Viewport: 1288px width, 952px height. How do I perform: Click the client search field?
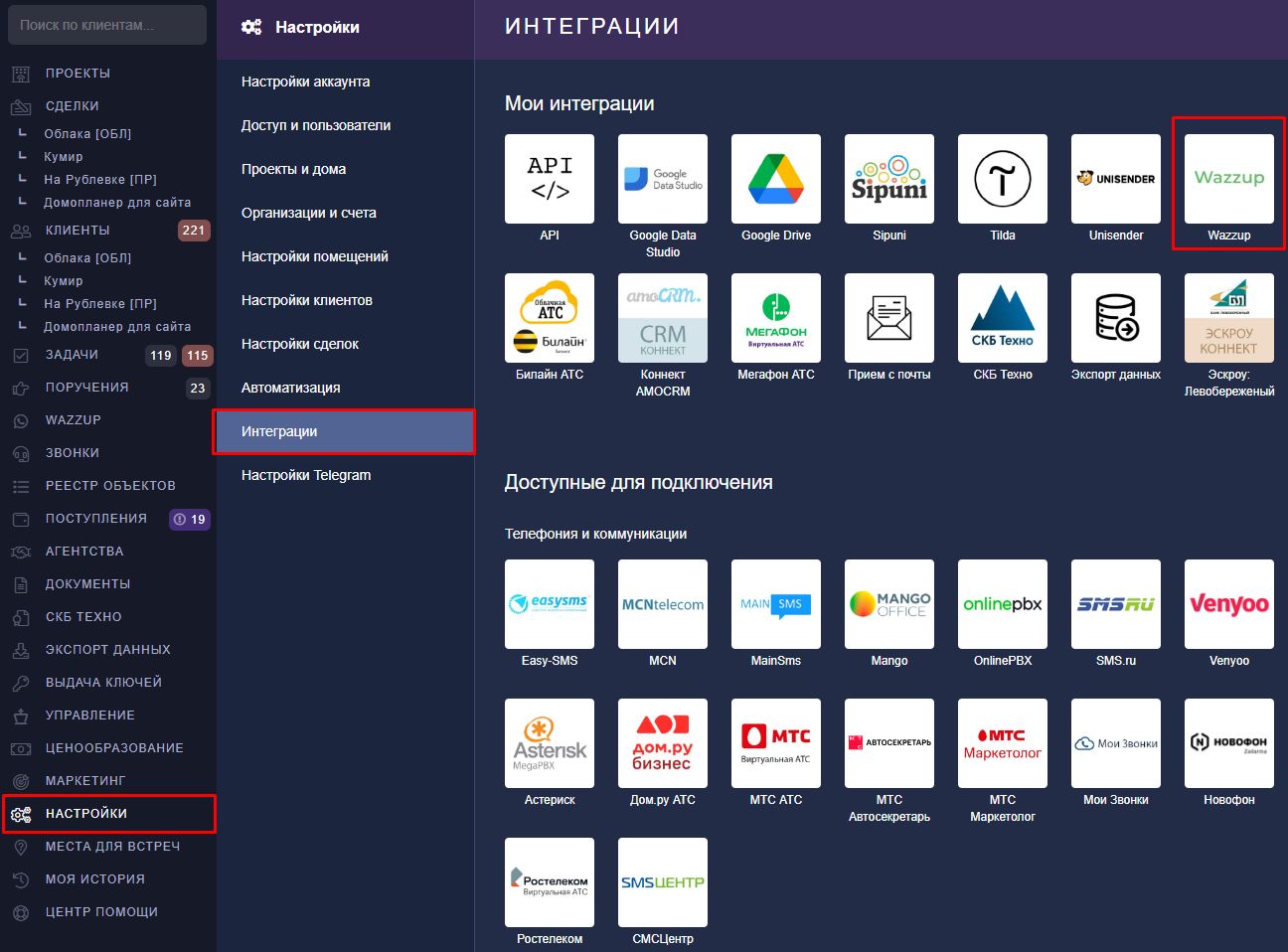[107, 25]
